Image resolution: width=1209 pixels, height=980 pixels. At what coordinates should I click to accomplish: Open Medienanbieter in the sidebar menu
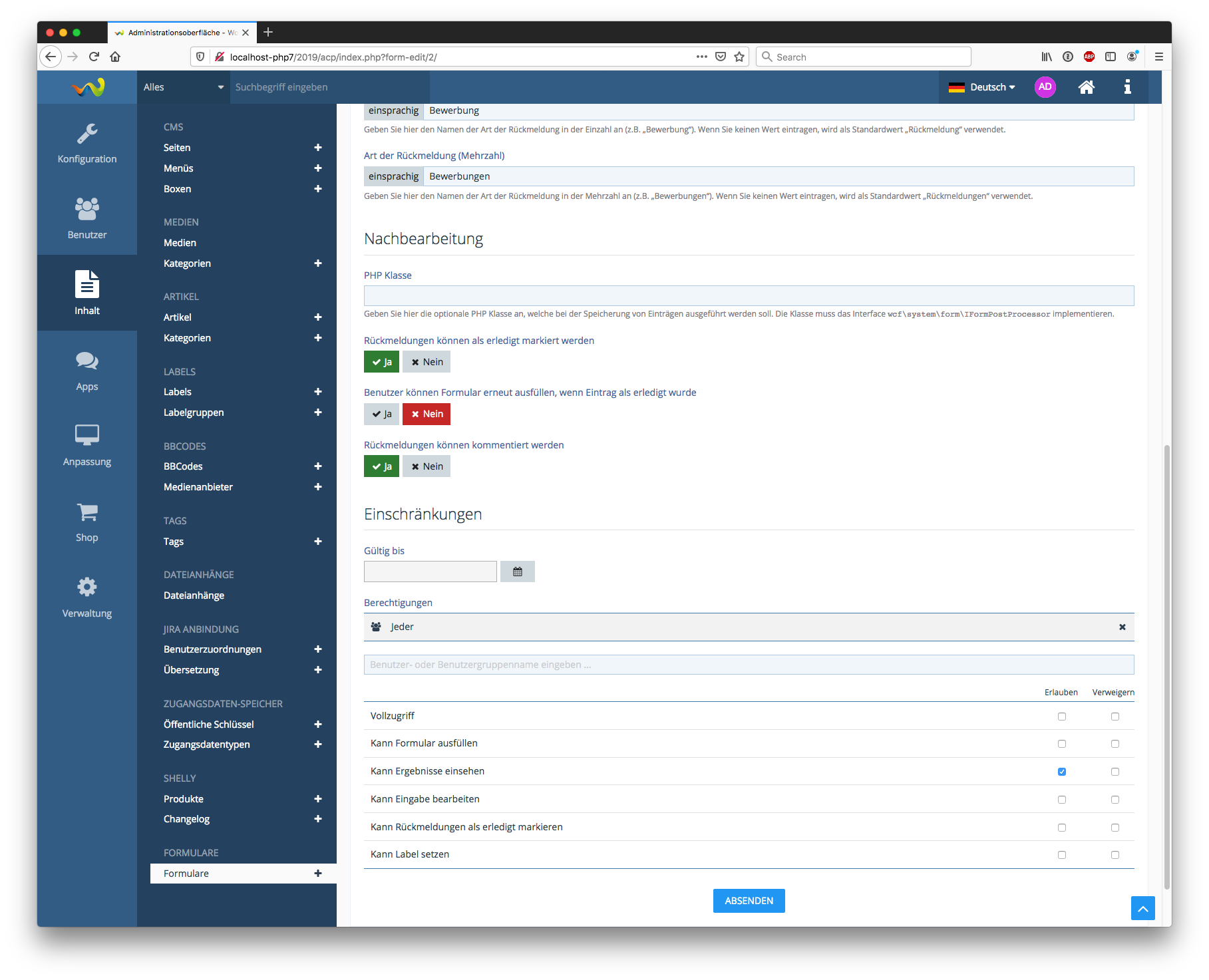(x=198, y=487)
